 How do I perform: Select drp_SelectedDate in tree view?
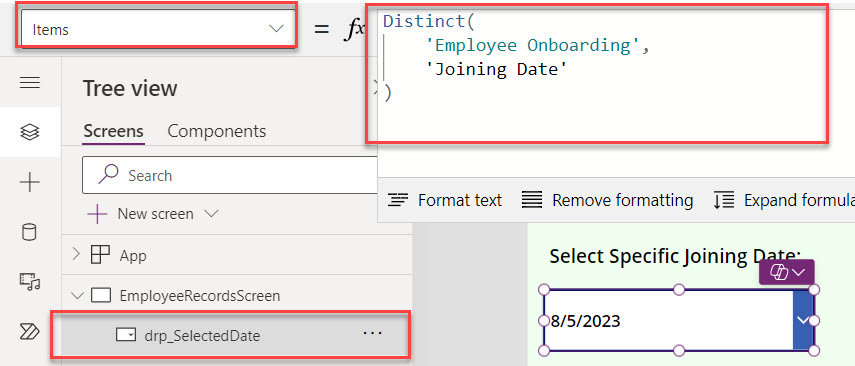coord(202,335)
